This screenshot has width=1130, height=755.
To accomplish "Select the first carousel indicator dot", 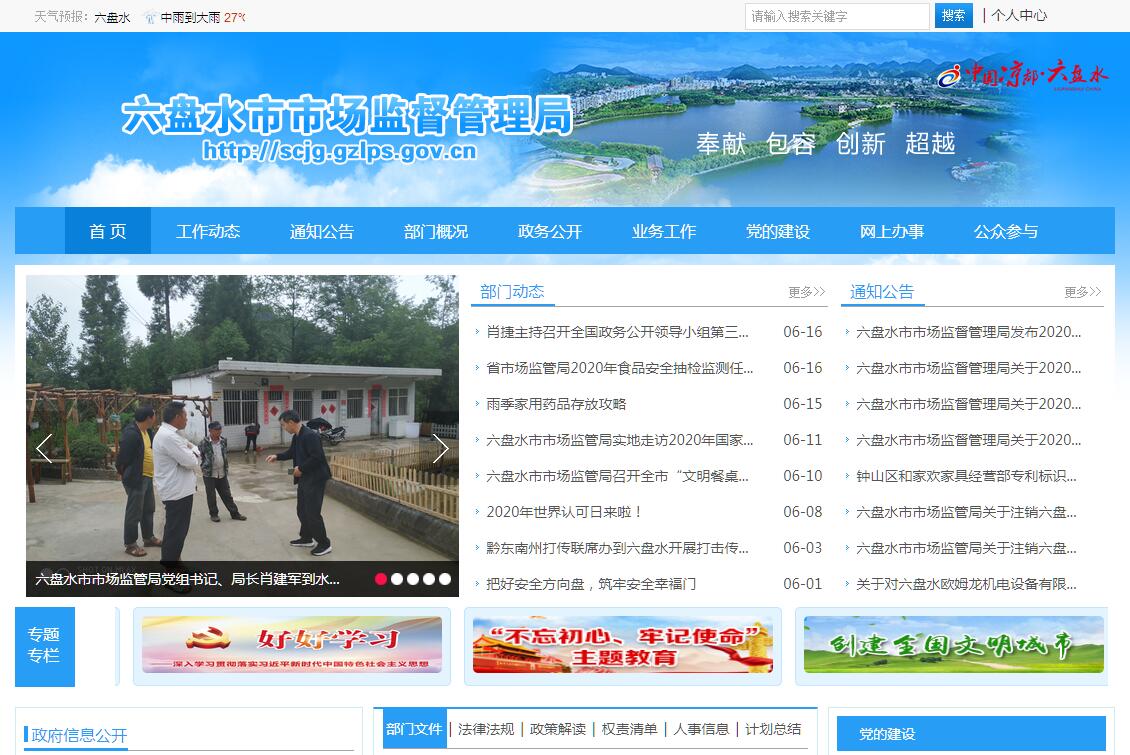I will point(381,578).
